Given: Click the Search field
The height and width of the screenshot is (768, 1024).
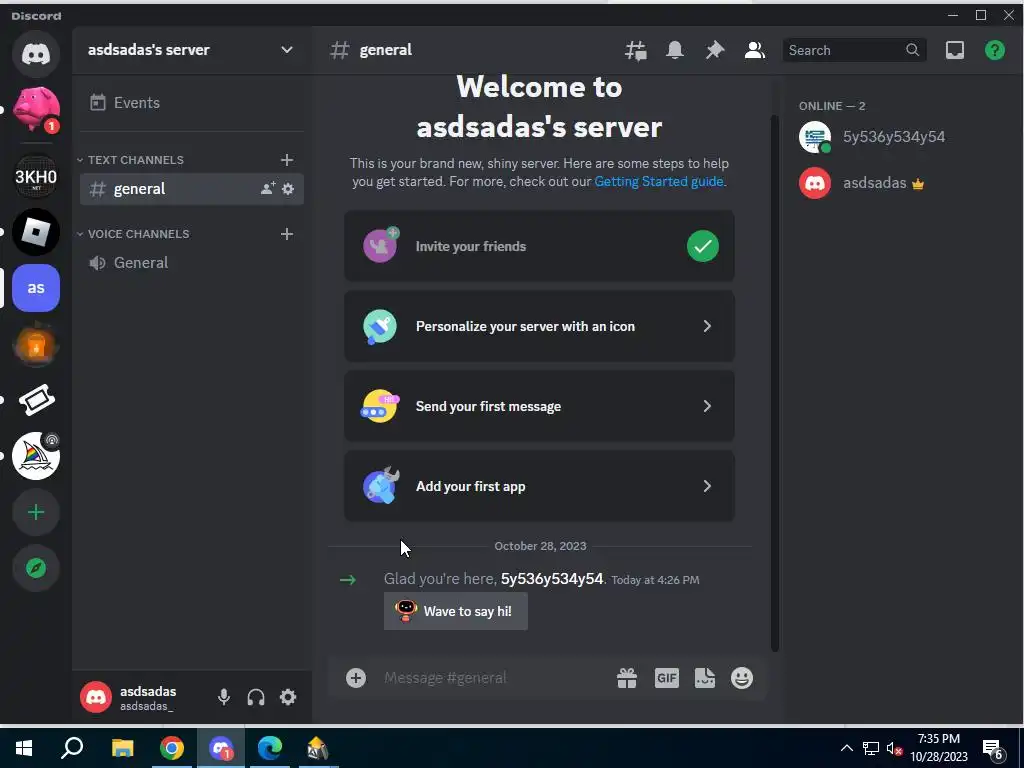Looking at the screenshot, I should tap(854, 50).
